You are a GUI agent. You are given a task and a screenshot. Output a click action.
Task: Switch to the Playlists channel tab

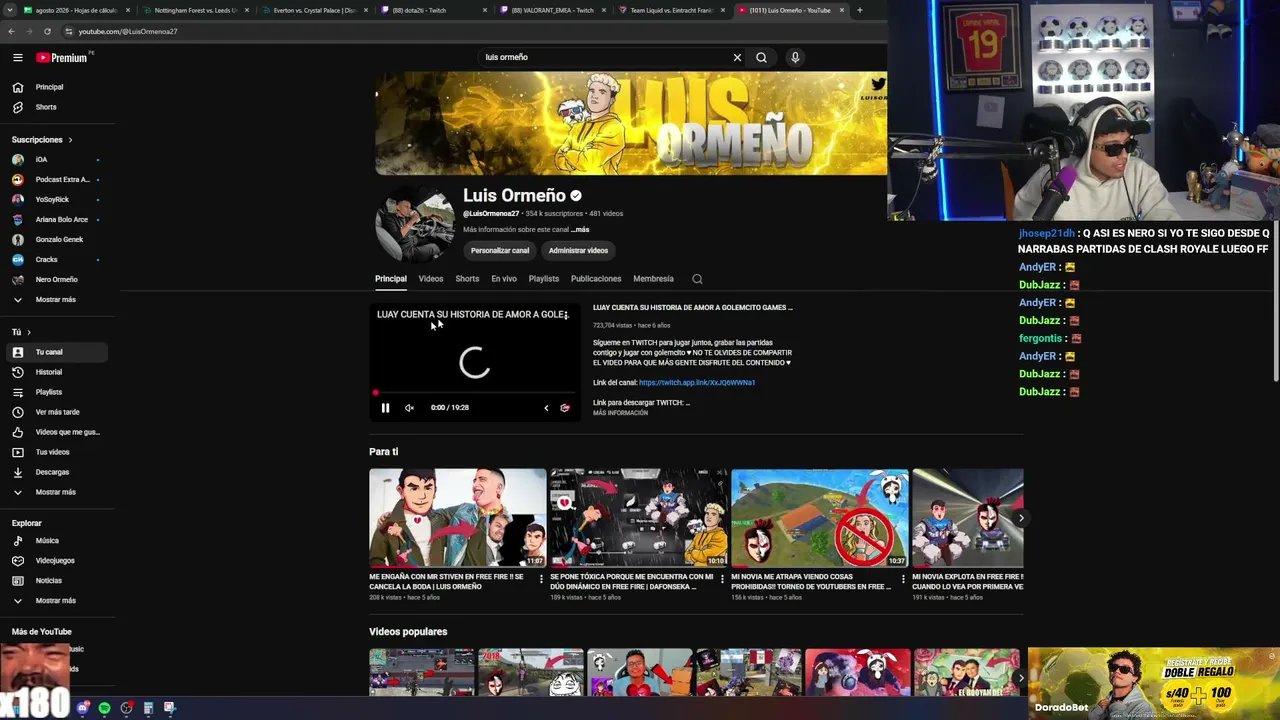pyautogui.click(x=544, y=279)
